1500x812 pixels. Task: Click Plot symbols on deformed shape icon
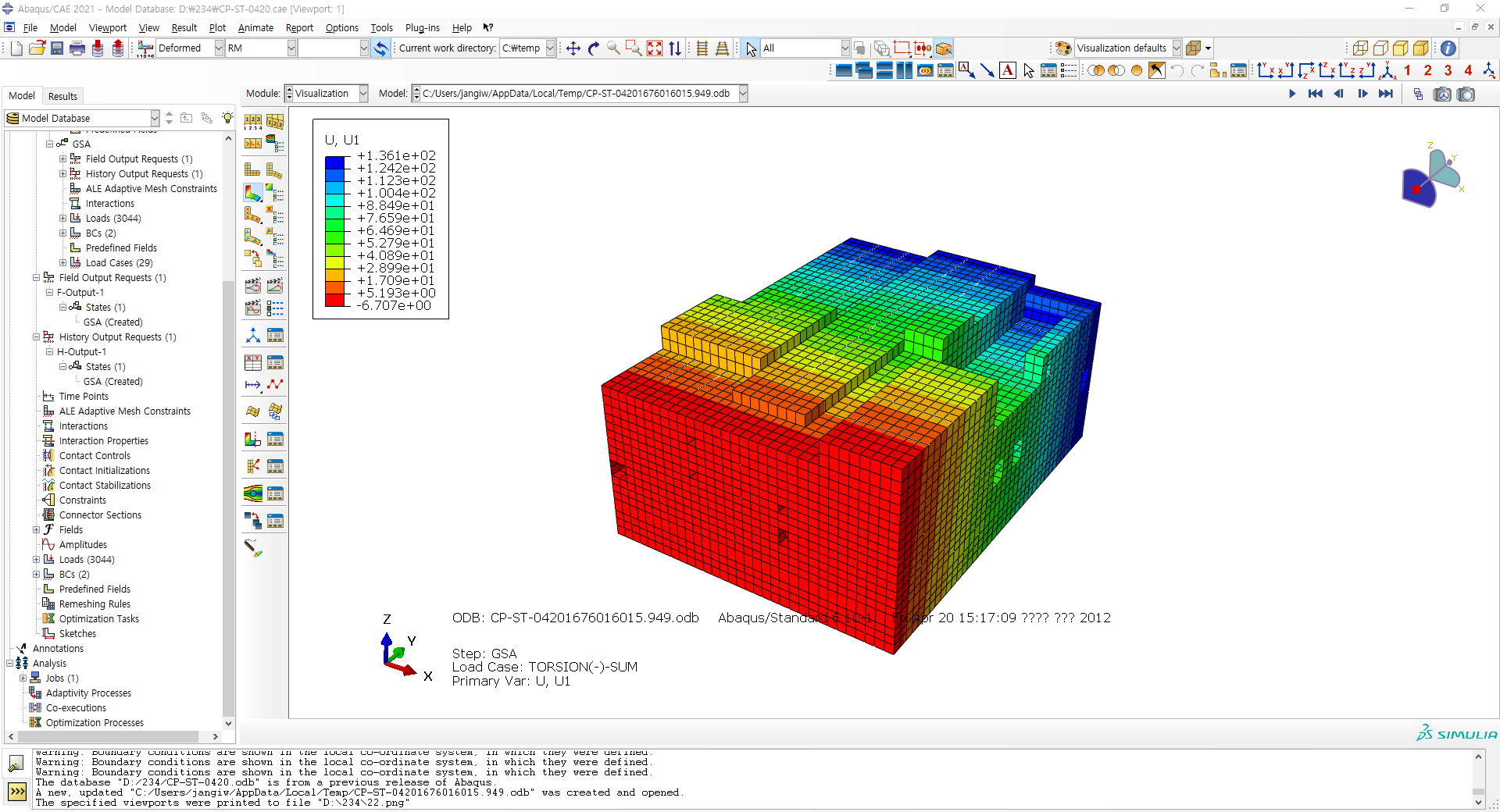(253, 214)
